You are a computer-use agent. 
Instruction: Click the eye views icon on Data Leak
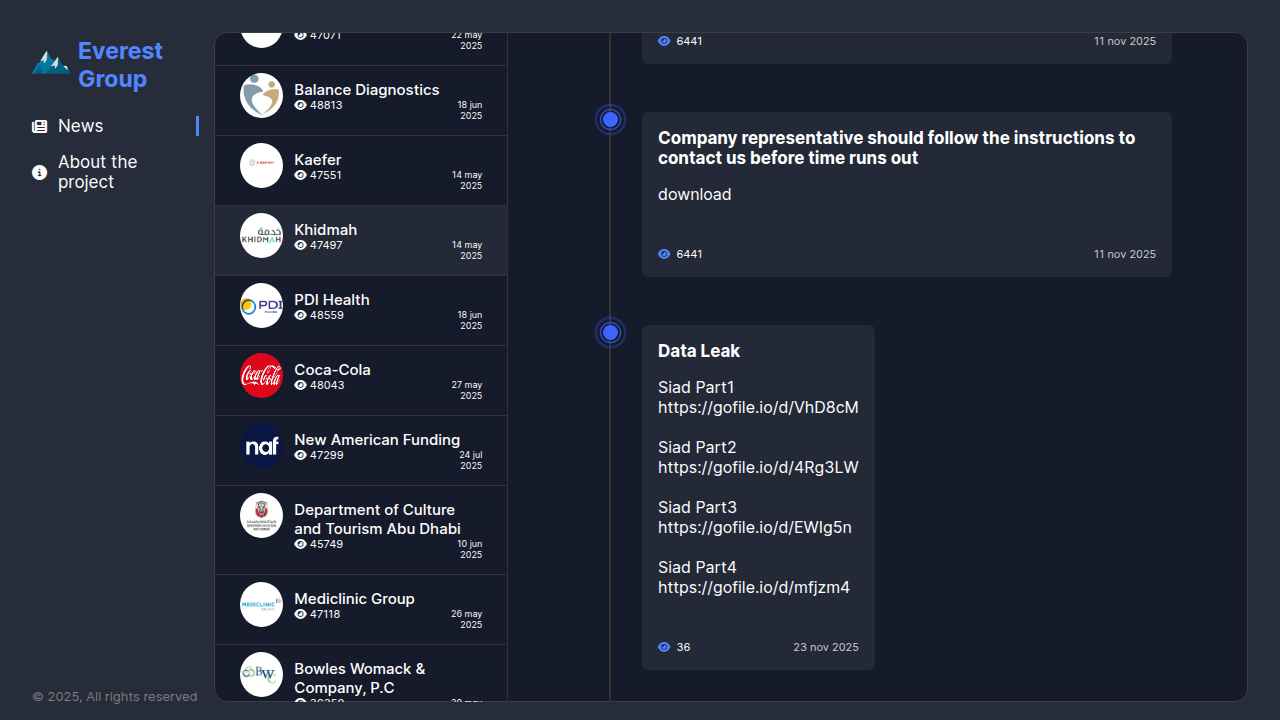coord(664,648)
